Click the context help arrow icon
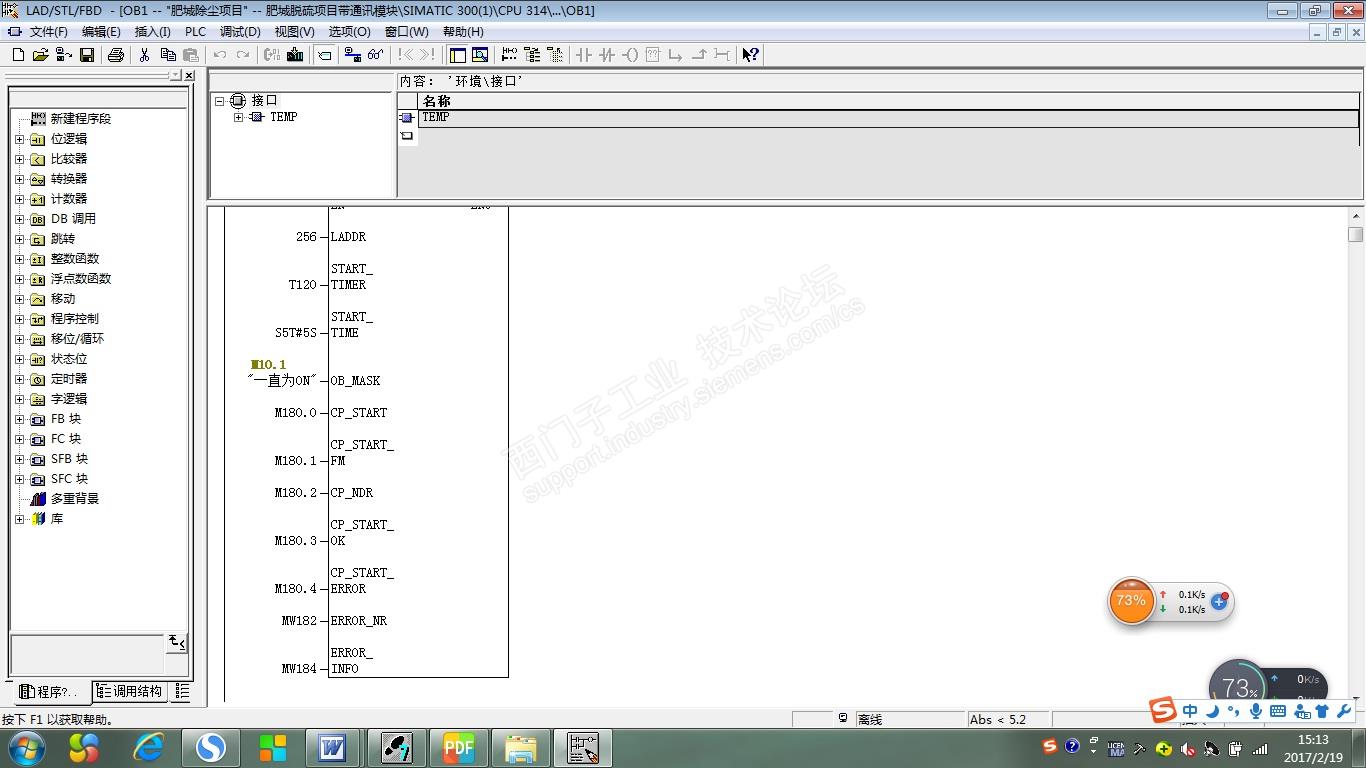1366x768 pixels. pos(751,55)
